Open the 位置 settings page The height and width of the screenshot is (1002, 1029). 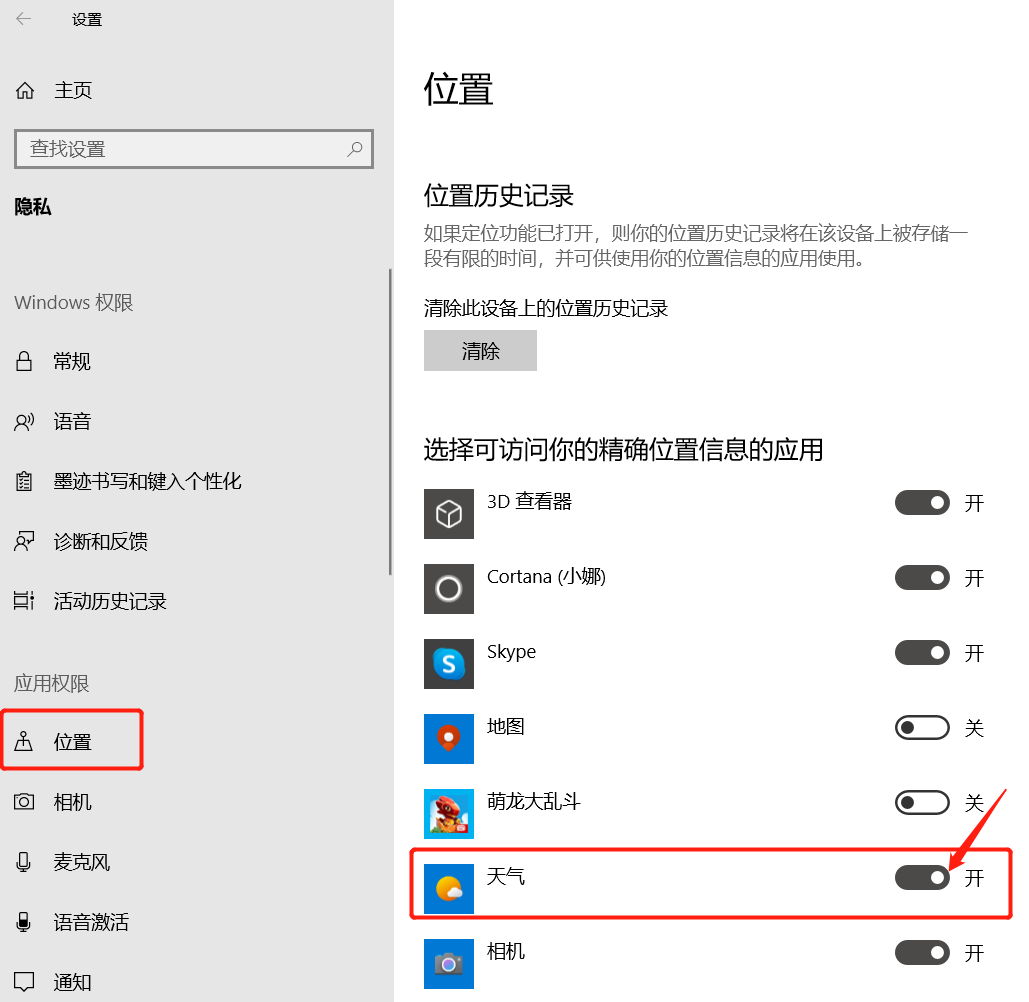pyautogui.click(x=70, y=739)
